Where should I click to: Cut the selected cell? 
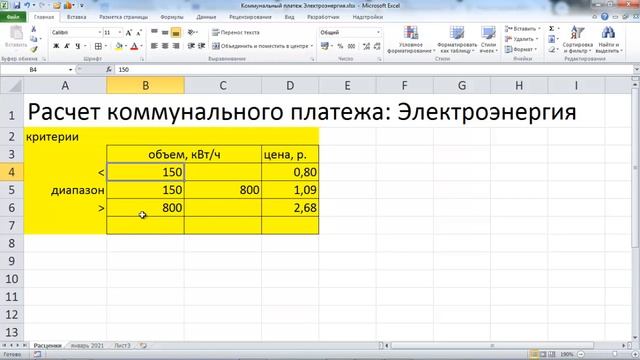pyautogui.click(x=33, y=29)
